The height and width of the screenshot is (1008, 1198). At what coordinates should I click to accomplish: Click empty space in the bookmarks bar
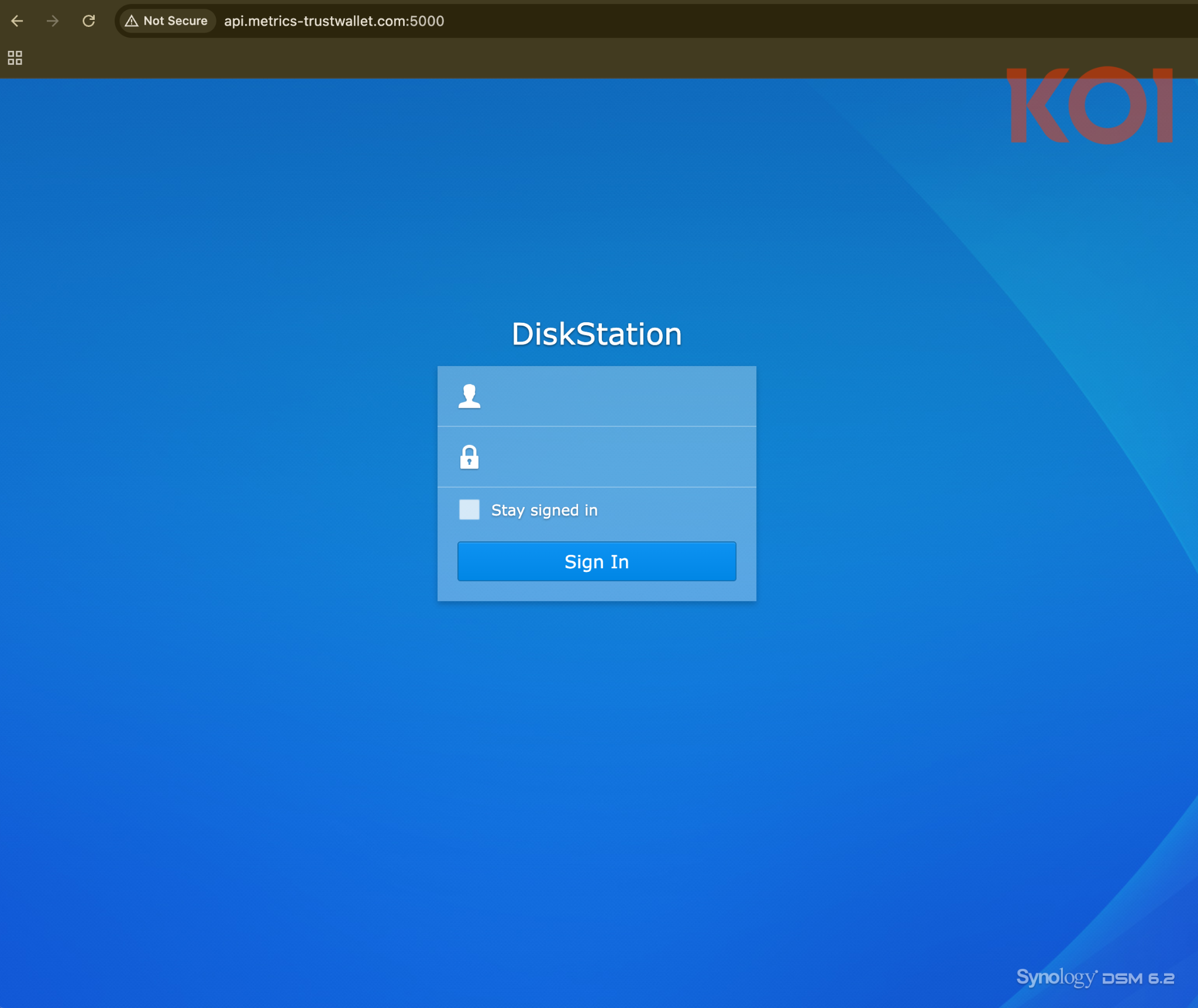click(526, 57)
